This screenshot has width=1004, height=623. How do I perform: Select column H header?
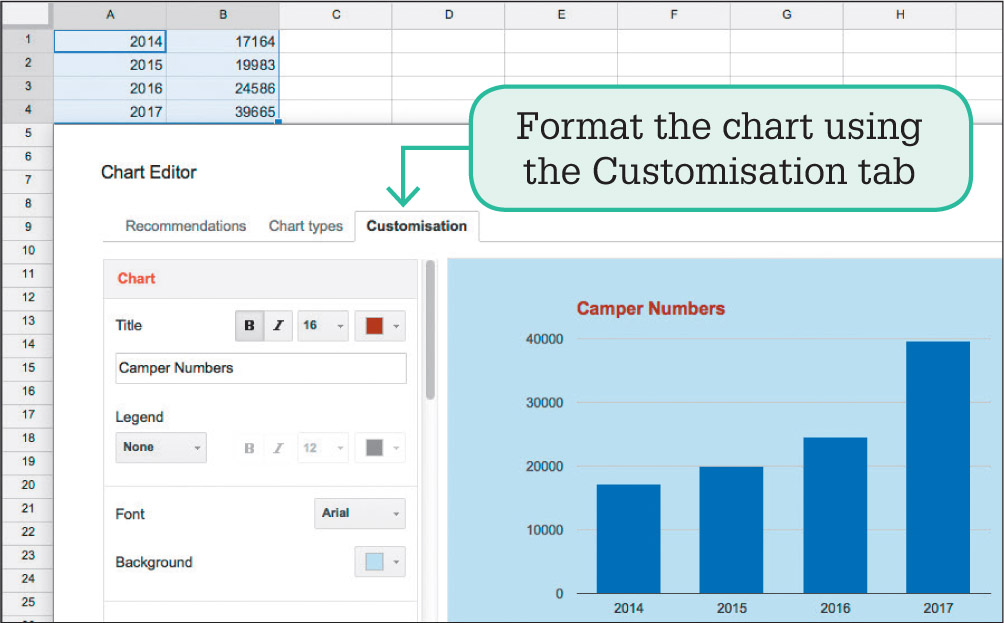point(900,15)
